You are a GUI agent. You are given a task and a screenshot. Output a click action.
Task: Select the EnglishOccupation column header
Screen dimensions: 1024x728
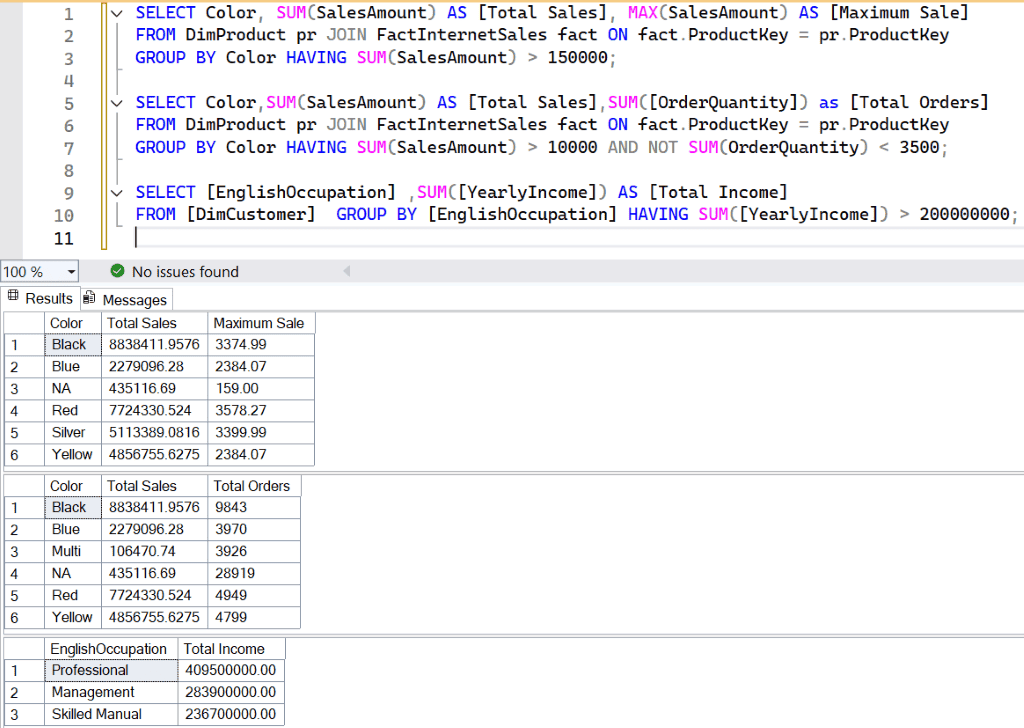(109, 648)
